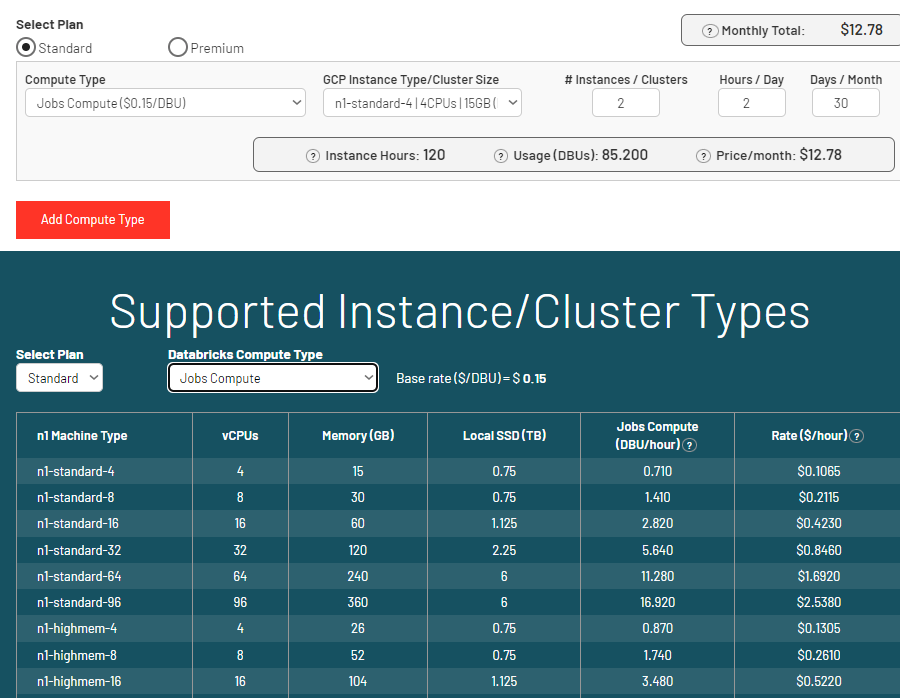Click the Usage (DBUs) help icon

(x=501, y=156)
